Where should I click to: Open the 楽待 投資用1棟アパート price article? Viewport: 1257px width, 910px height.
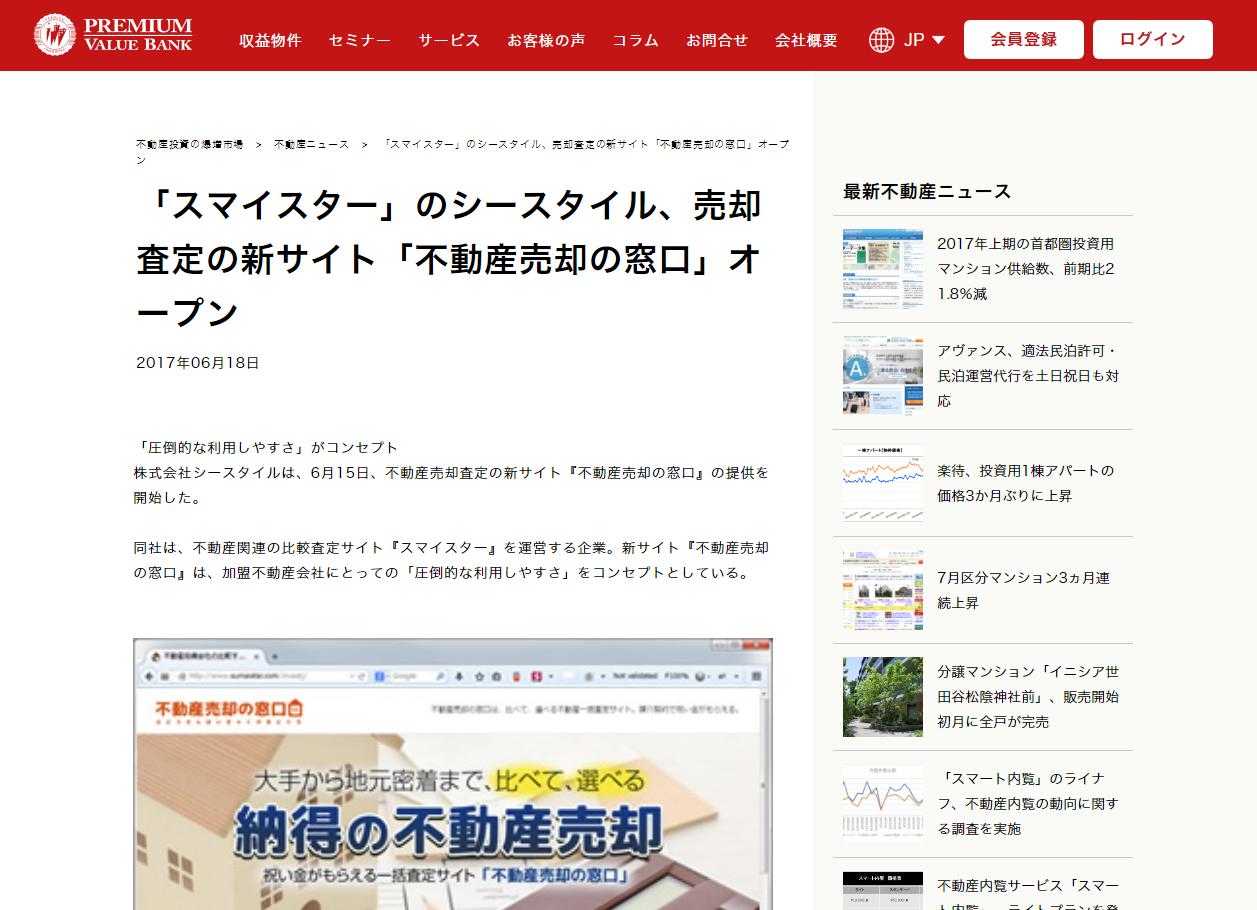1028,483
